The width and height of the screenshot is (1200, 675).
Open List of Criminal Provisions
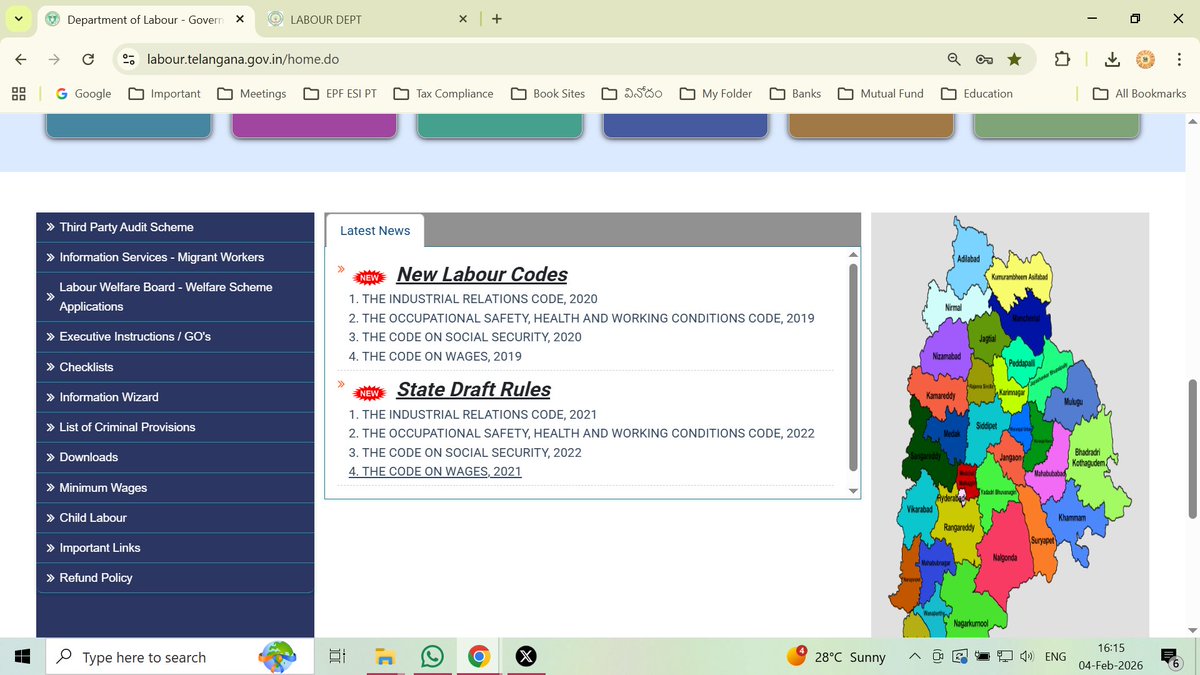pyautogui.click(x=175, y=427)
